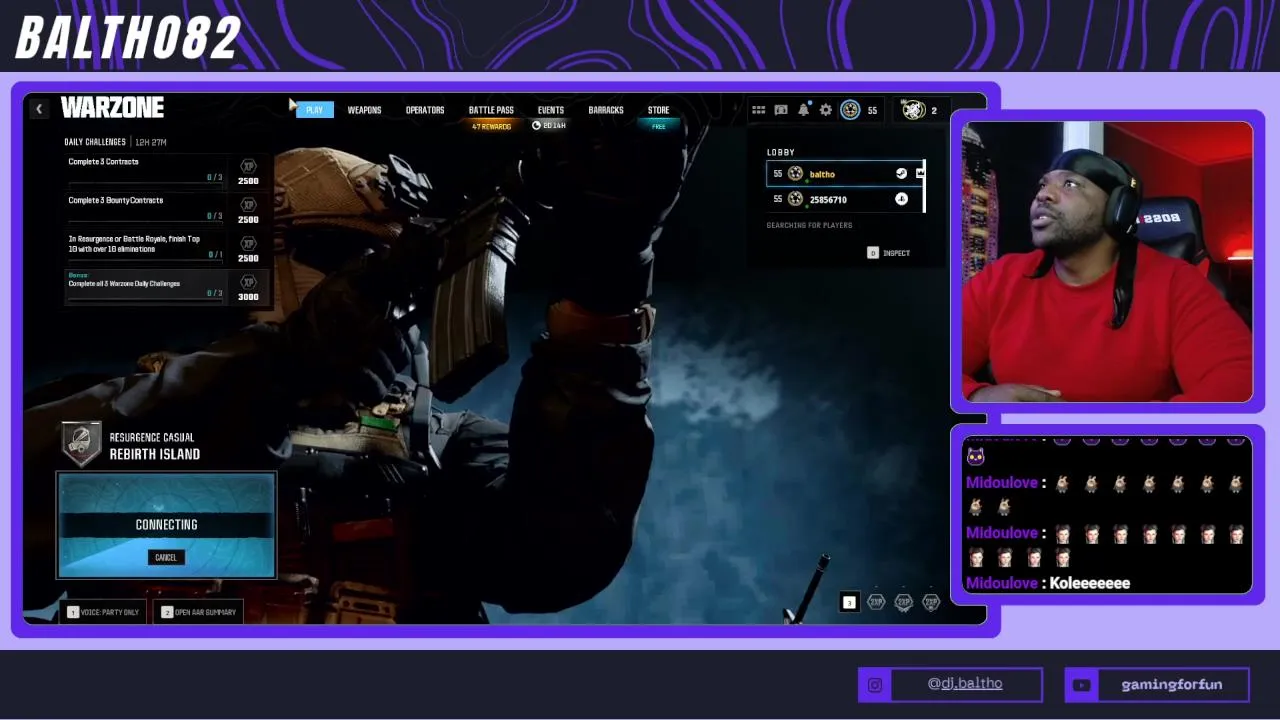This screenshot has height=720, width=1280.
Task: Open the grid menu icon
Action: pyautogui.click(x=759, y=110)
